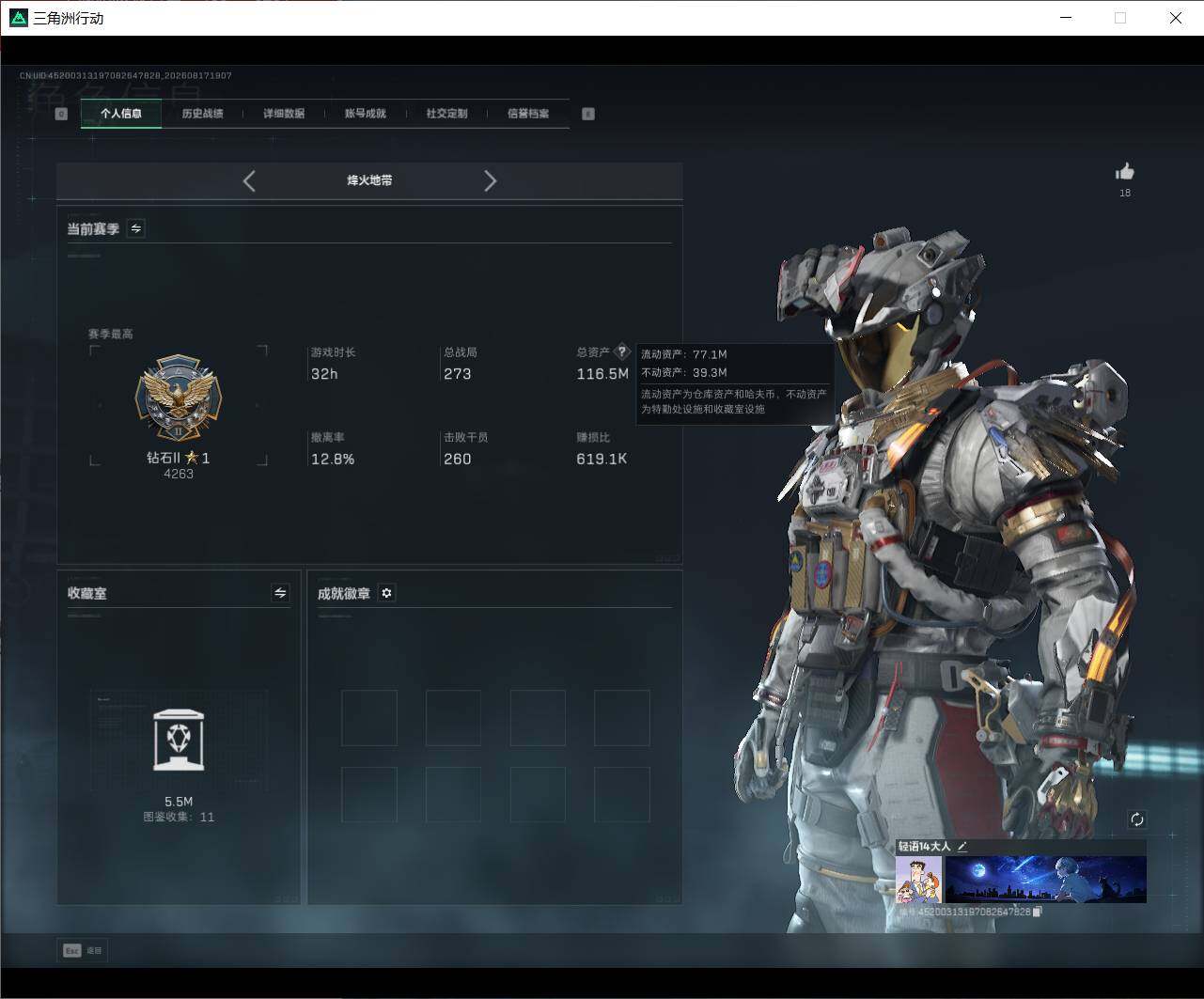Viewport: 1204px width, 999px height.
Task: Open the 账号成就 tab
Action: click(365, 114)
